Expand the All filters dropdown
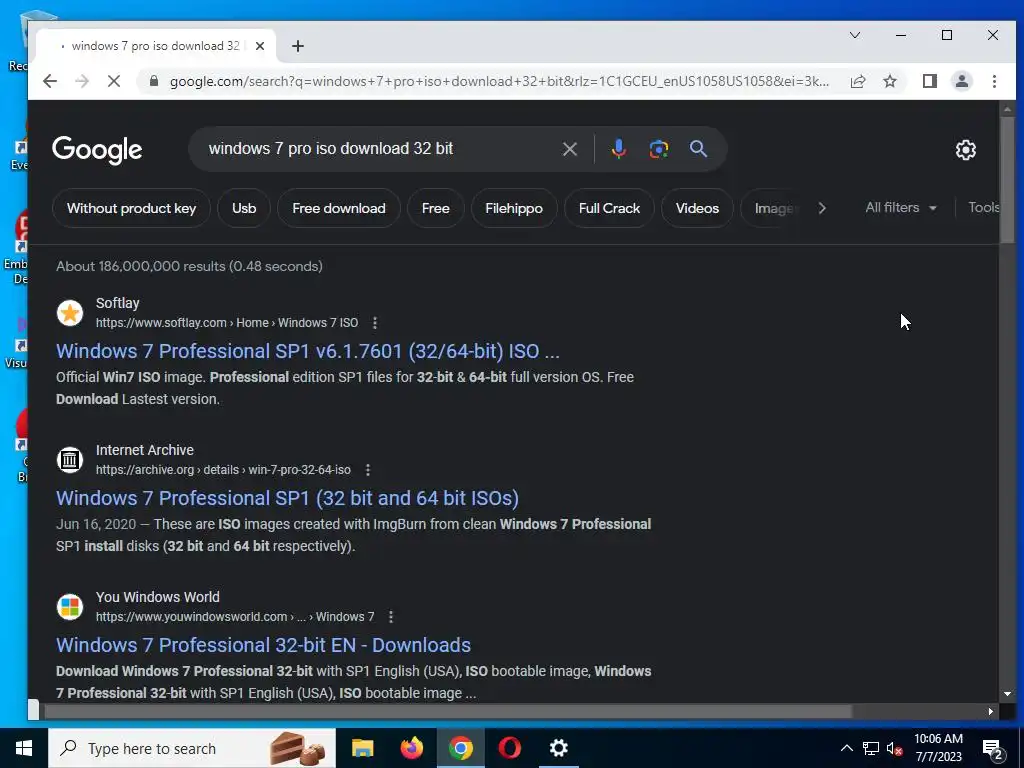This screenshot has height=768, width=1024. 901,208
